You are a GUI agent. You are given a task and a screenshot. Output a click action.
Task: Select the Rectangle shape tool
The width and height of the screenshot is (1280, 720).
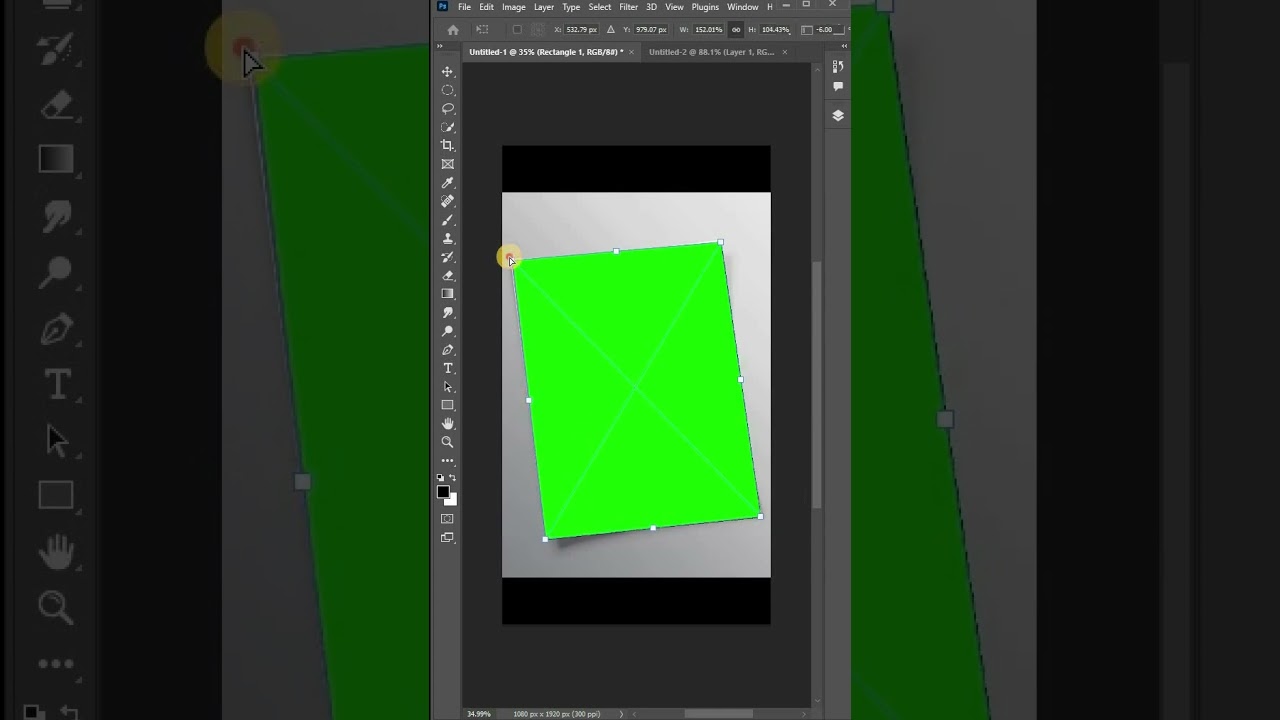click(x=447, y=405)
